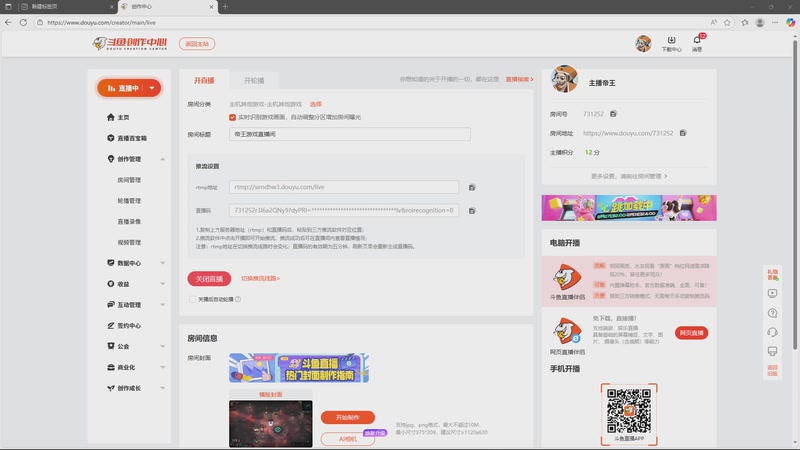Copy the stream key
The height and width of the screenshot is (450, 800).
click(472, 211)
